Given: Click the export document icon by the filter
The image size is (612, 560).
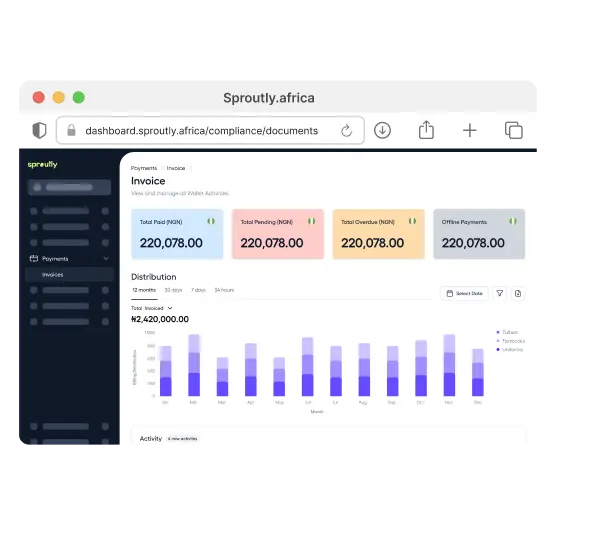Looking at the screenshot, I should click(x=518, y=293).
